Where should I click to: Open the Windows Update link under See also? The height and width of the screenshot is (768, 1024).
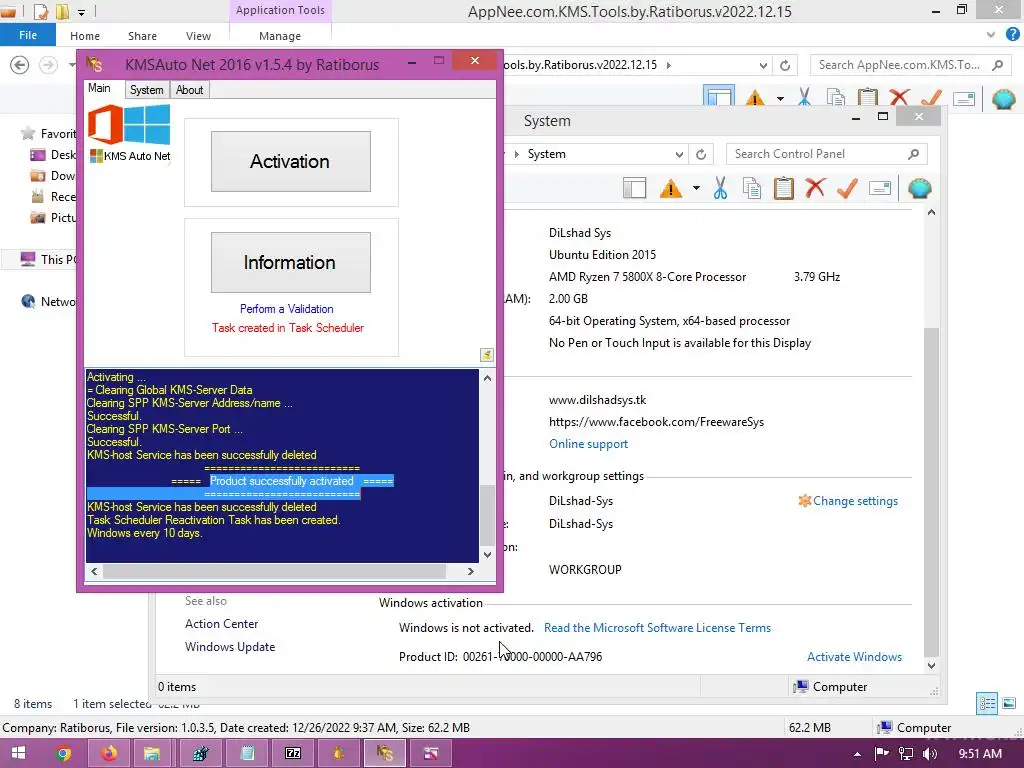pyautogui.click(x=230, y=647)
